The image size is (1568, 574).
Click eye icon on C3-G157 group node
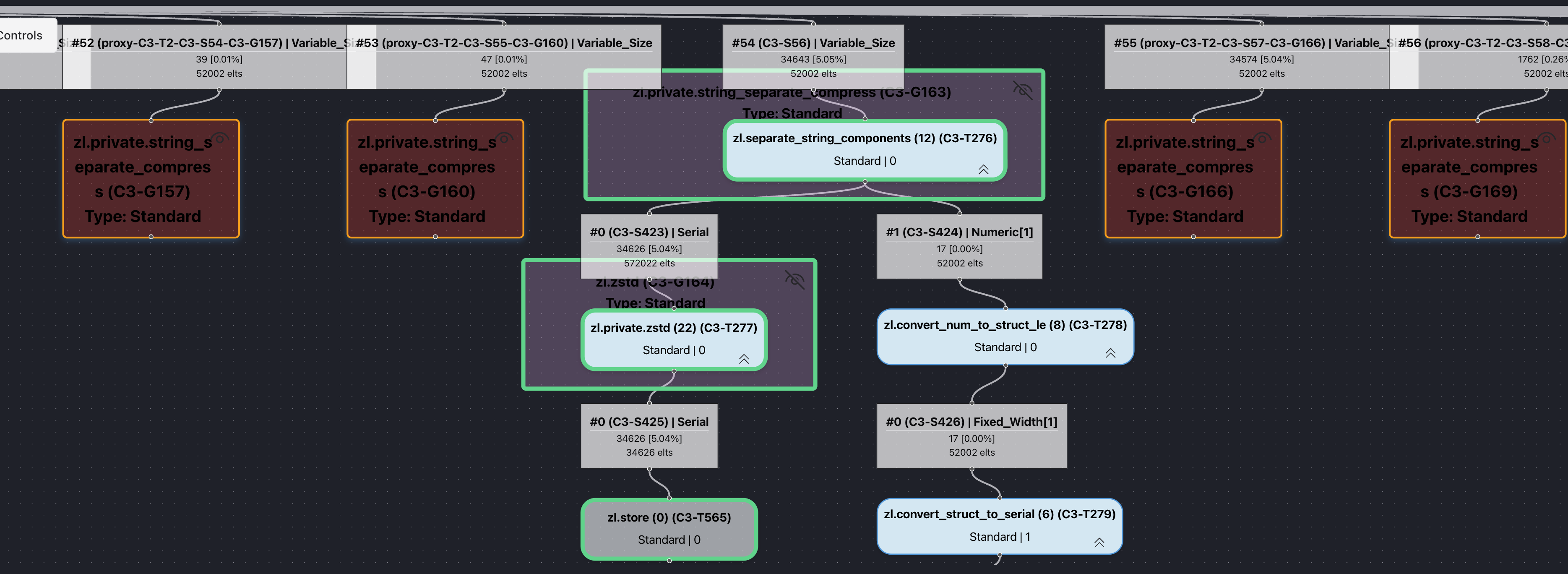pos(220,138)
